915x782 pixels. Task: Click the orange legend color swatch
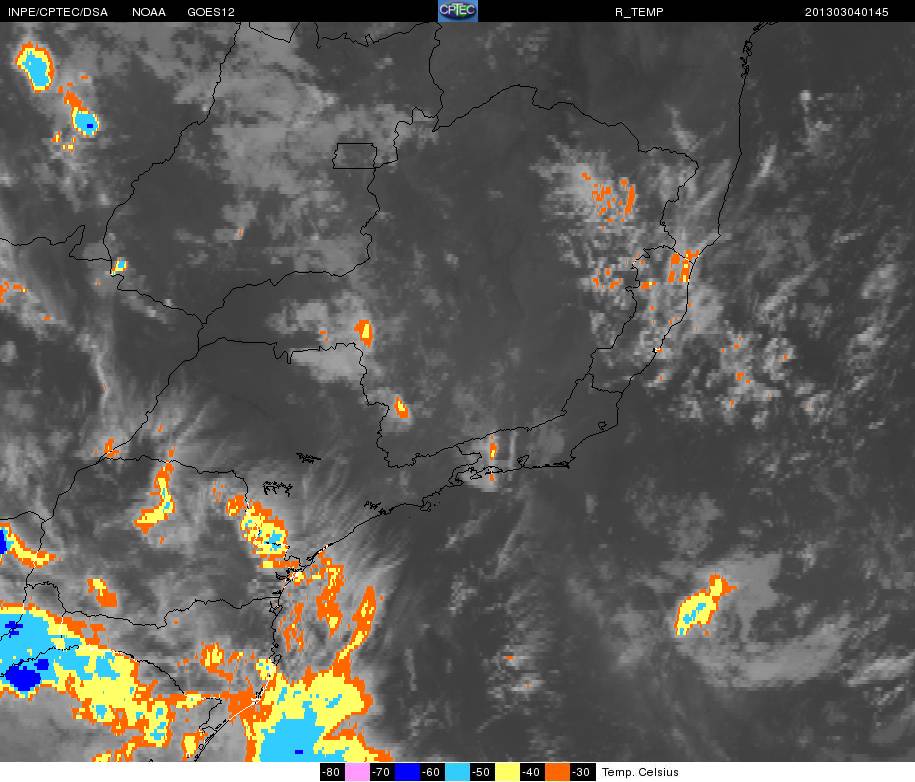coord(558,772)
